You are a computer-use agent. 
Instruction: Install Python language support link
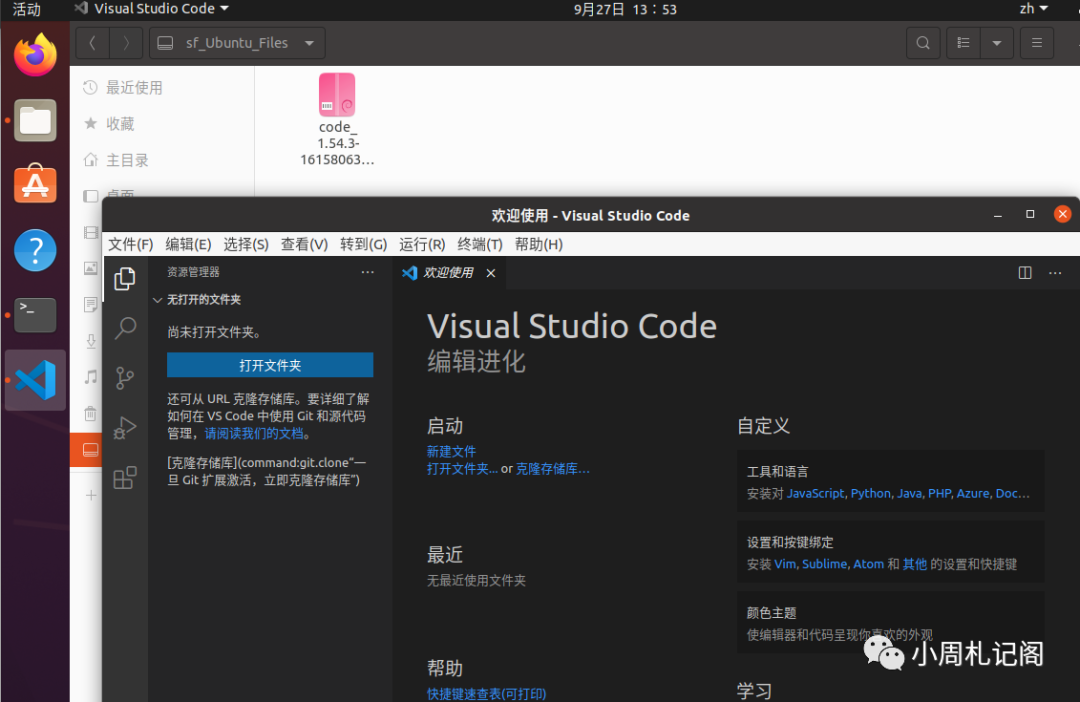point(870,493)
